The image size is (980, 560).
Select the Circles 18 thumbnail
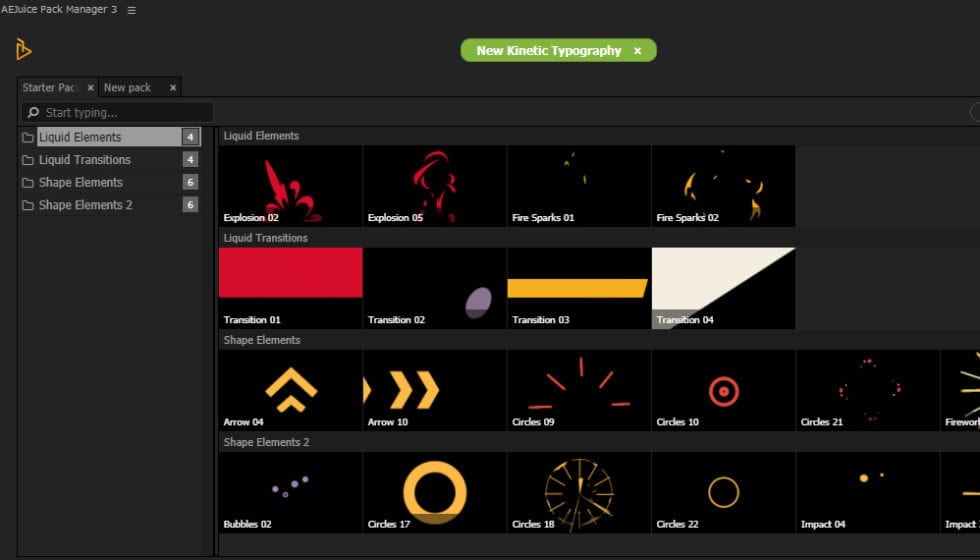pos(579,492)
